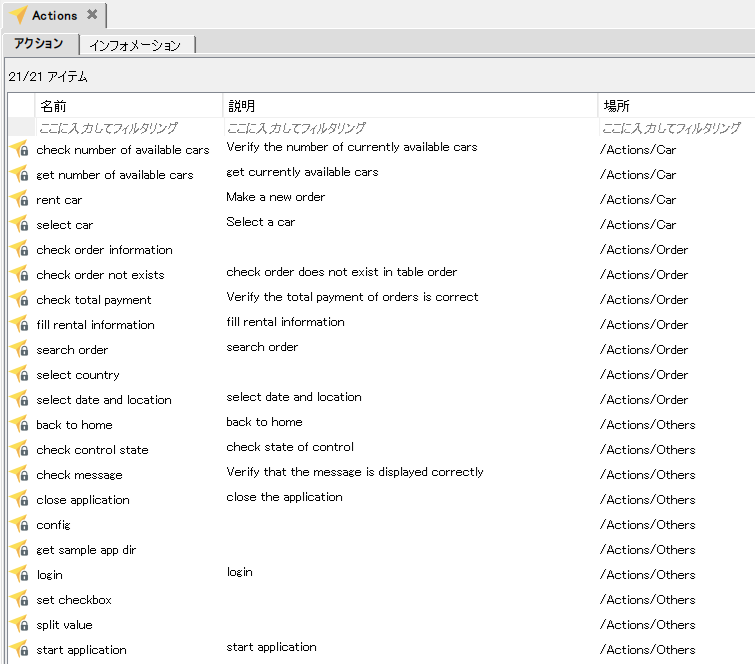This screenshot has width=755, height=664.
Task: Click the icon next to 'split value'
Action: point(19,624)
